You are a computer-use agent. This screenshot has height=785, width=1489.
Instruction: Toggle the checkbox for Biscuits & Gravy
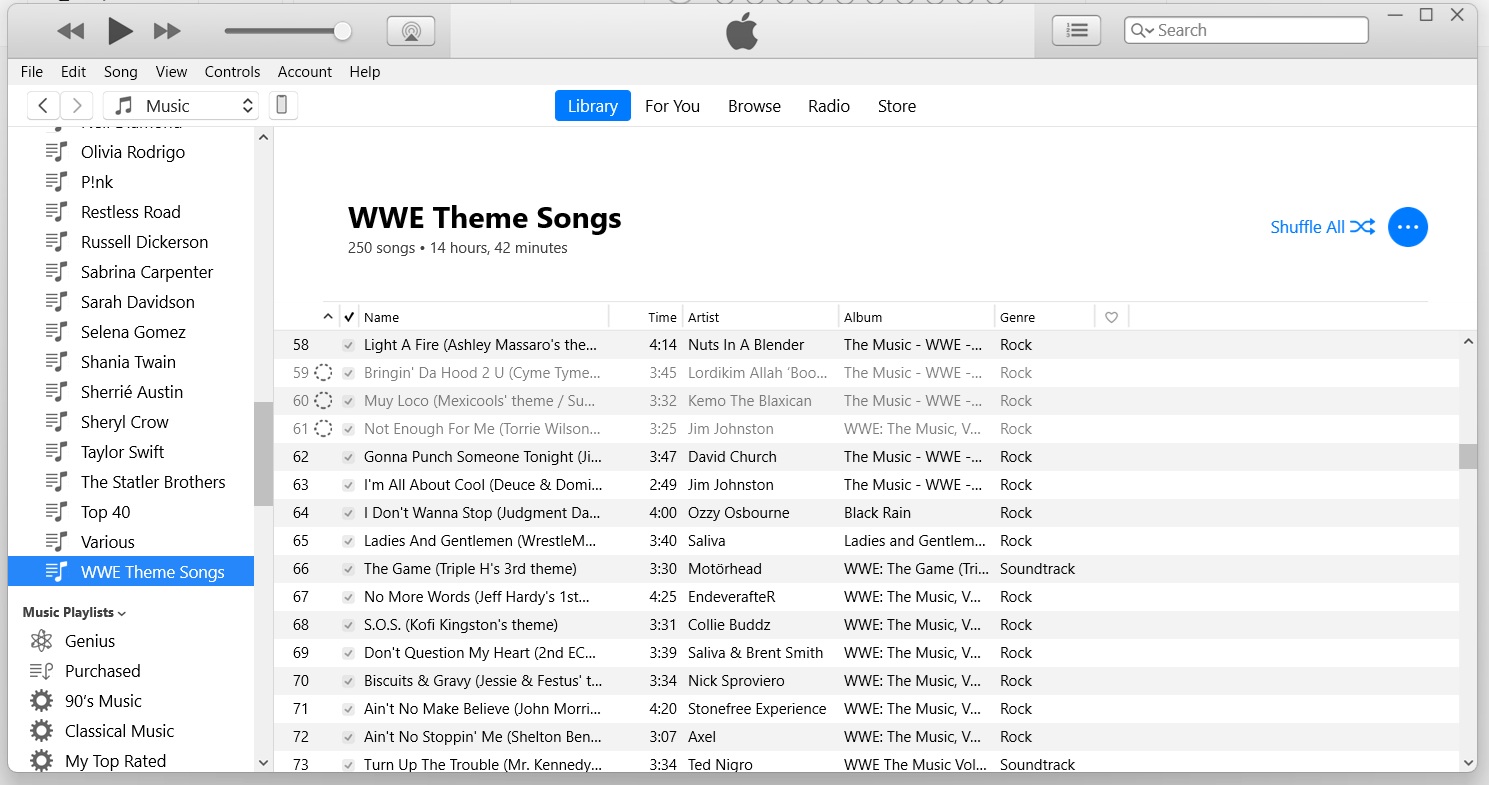coord(348,681)
